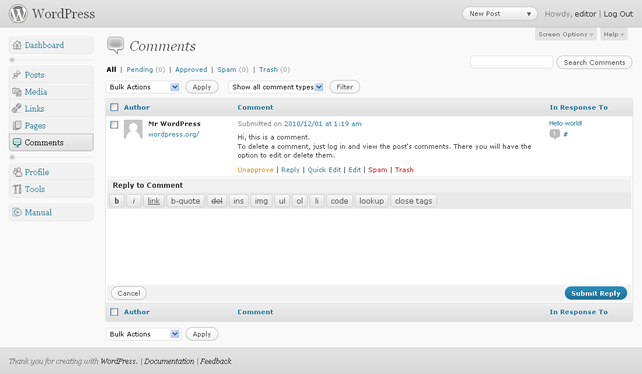Click the Profile users icon
Viewport: 642px width, 374px height.
click(17, 172)
